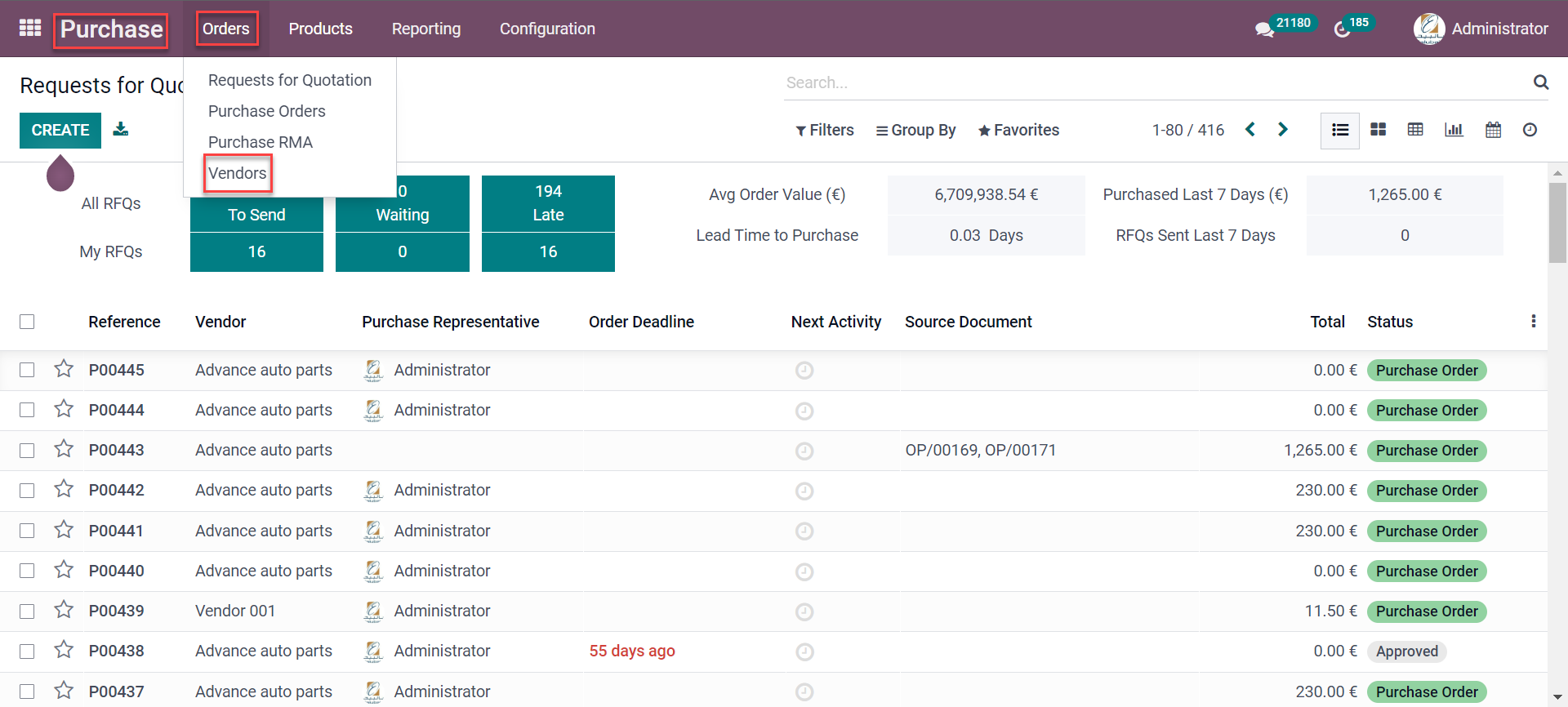
Task: Tick the checkbox for P00439
Action: pyautogui.click(x=27, y=611)
